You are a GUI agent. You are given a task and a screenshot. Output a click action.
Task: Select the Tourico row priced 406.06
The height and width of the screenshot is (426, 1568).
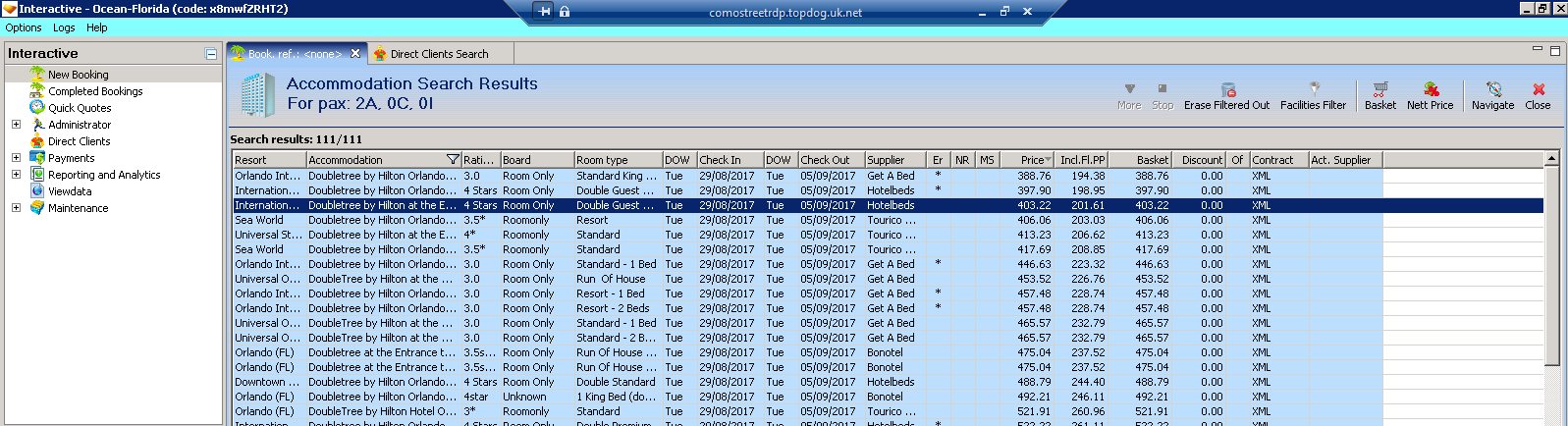(888, 220)
